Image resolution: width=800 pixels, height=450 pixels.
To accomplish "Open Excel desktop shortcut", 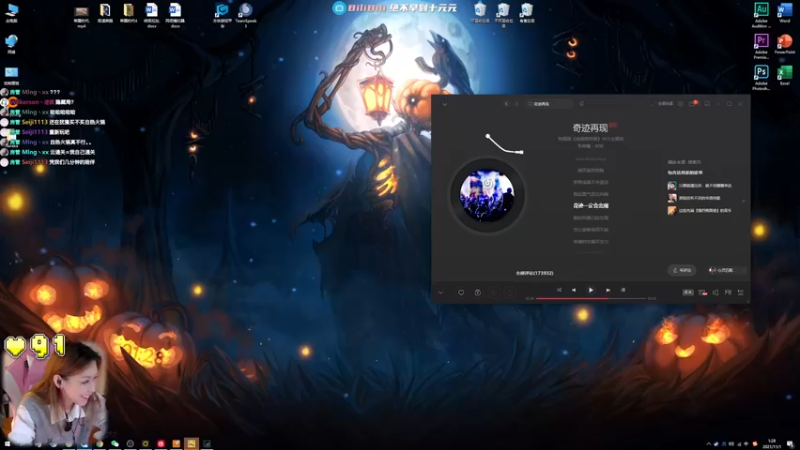I will tap(785, 76).
